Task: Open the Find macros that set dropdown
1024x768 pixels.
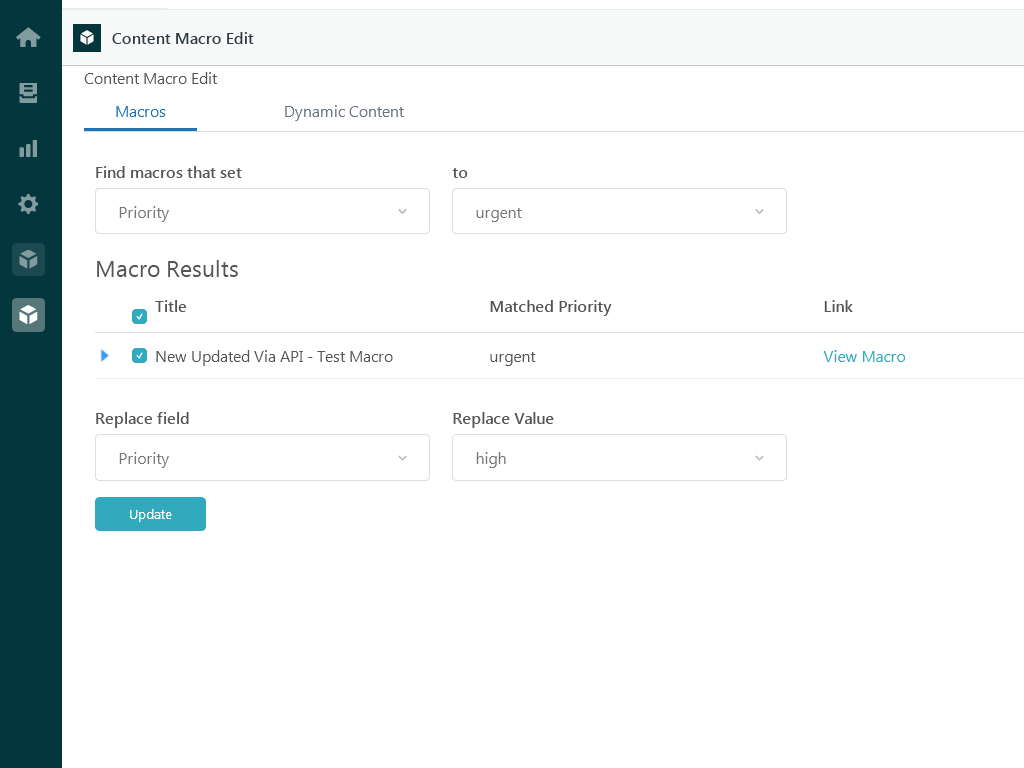Action: click(262, 212)
